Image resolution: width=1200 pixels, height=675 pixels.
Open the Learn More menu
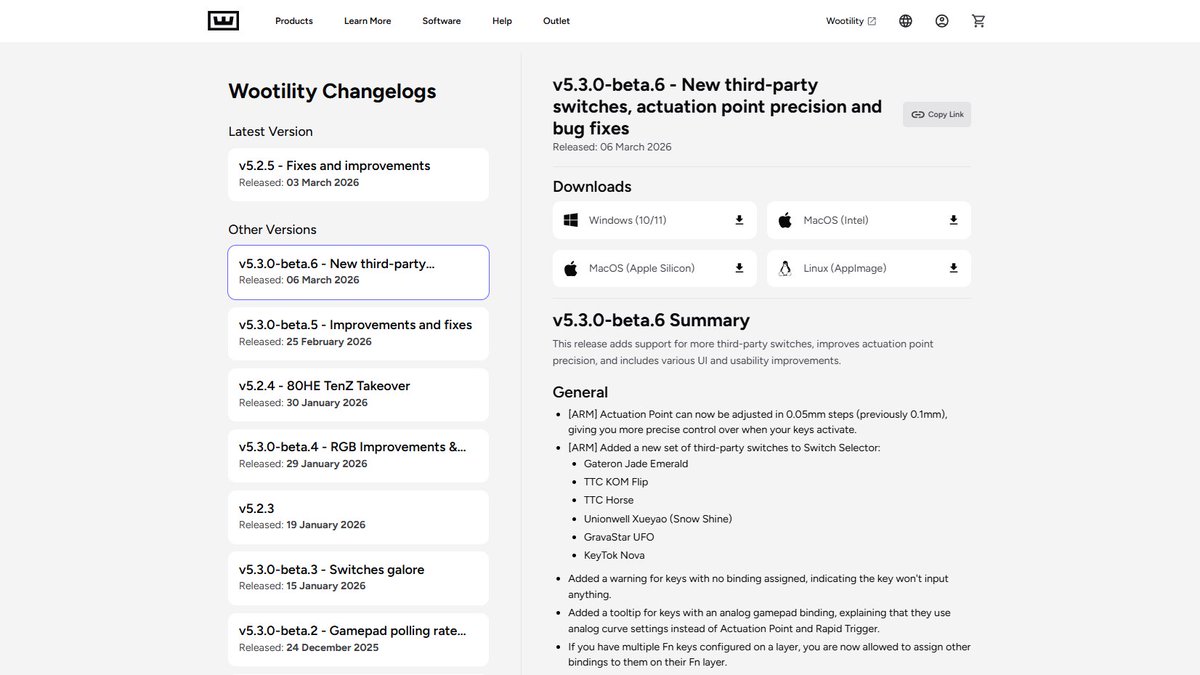tap(368, 21)
